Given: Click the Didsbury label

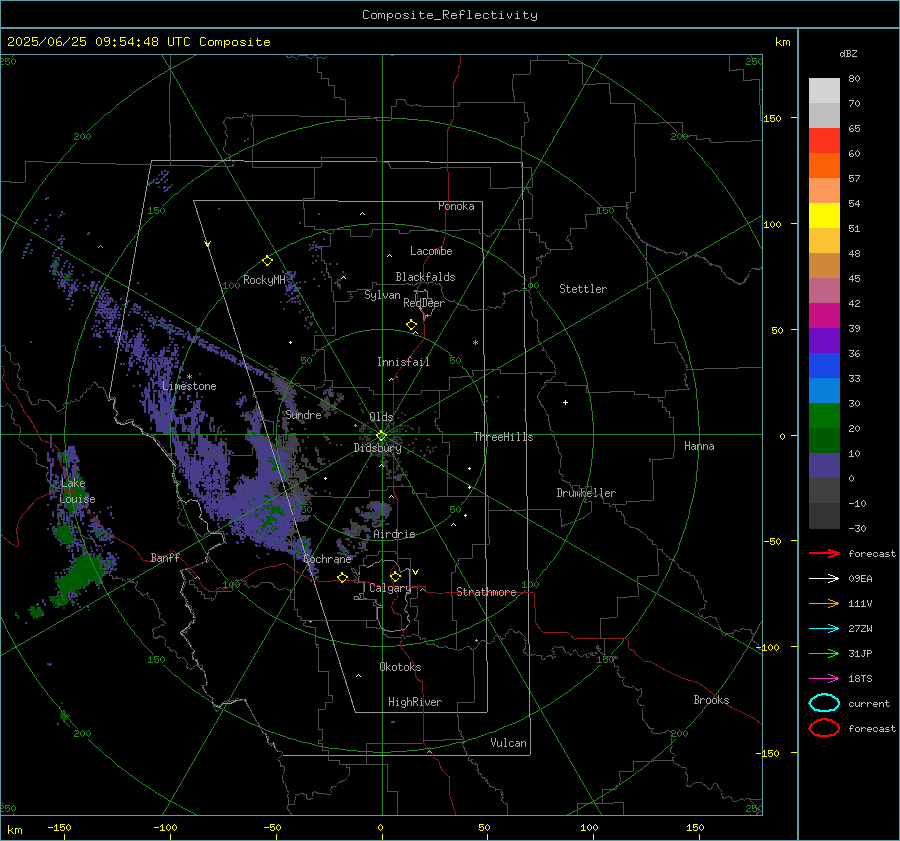Looking at the screenshot, I should (377, 448).
